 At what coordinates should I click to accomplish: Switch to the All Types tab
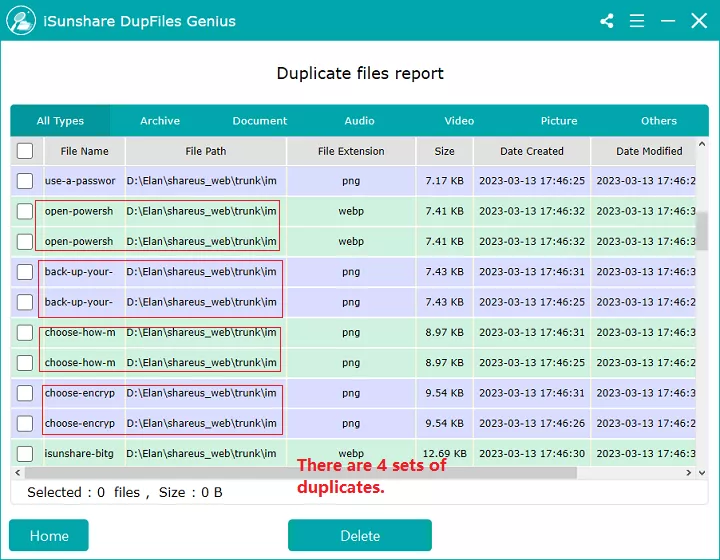click(x=60, y=121)
